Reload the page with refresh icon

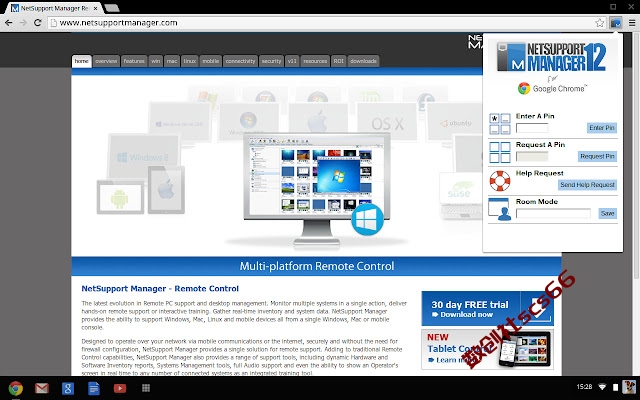[x=38, y=23]
